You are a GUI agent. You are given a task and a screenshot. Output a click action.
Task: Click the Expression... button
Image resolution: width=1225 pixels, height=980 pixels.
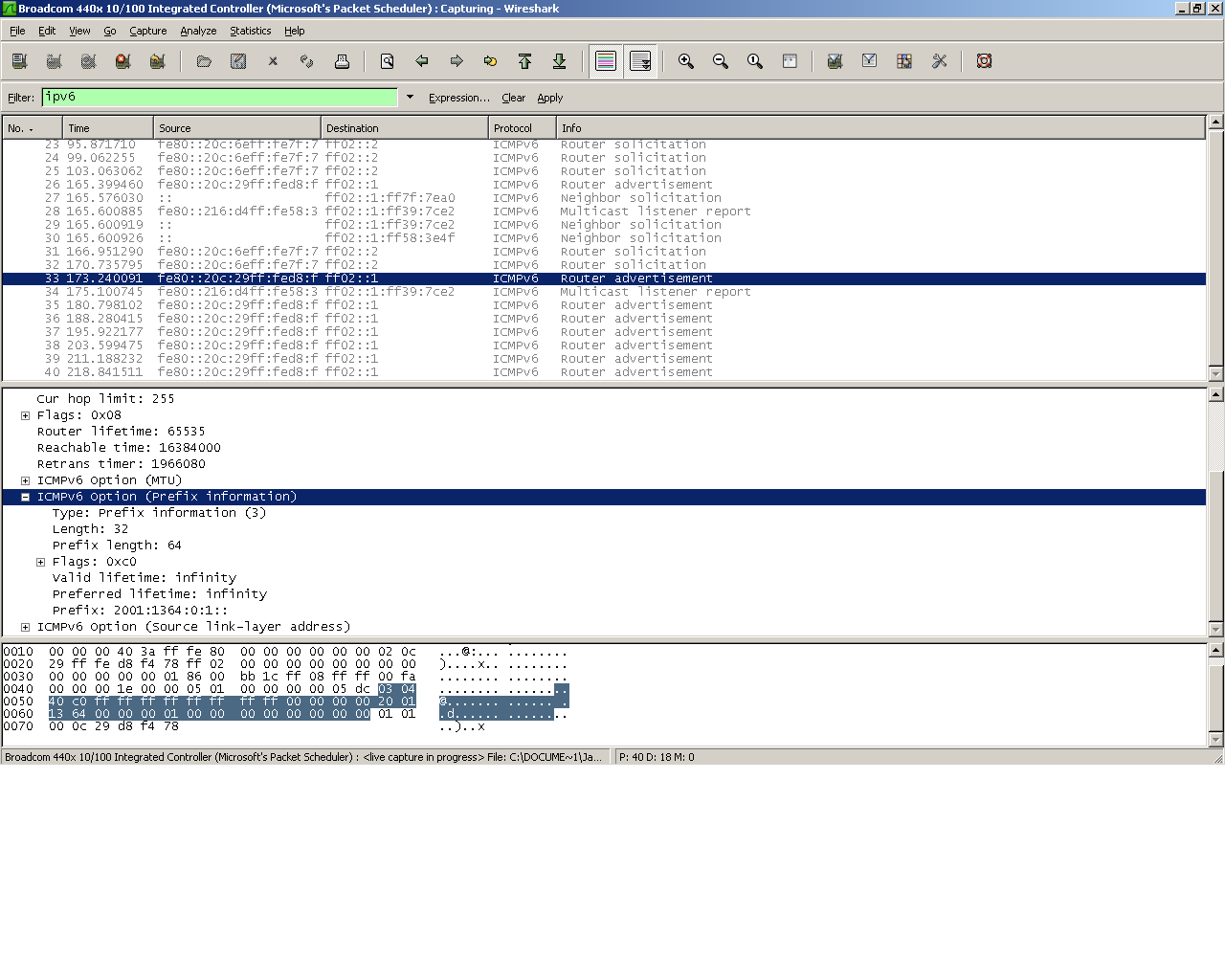tap(458, 98)
